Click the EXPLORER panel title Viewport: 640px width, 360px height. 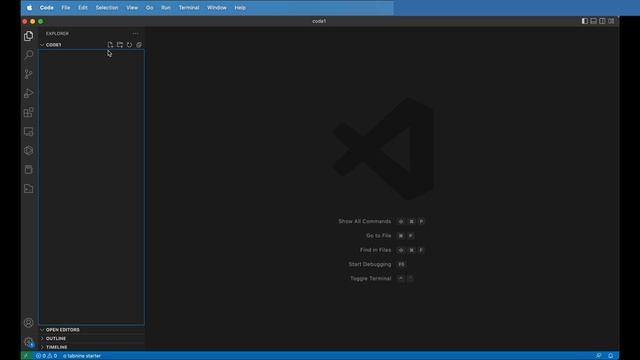tap(57, 33)
